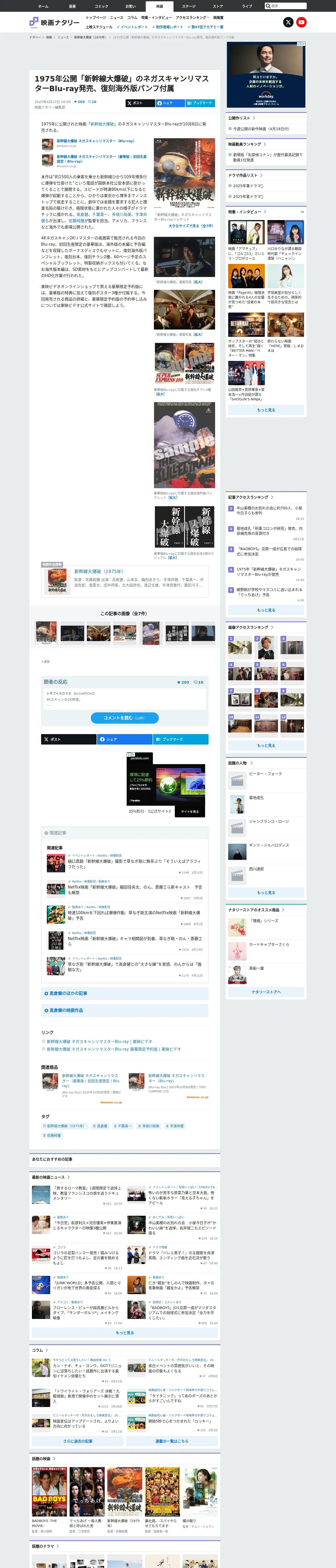The width and height of the screenshot is (336, 1568).
Task: Collapse the 関連記事 header
Action: coord(124,833)
